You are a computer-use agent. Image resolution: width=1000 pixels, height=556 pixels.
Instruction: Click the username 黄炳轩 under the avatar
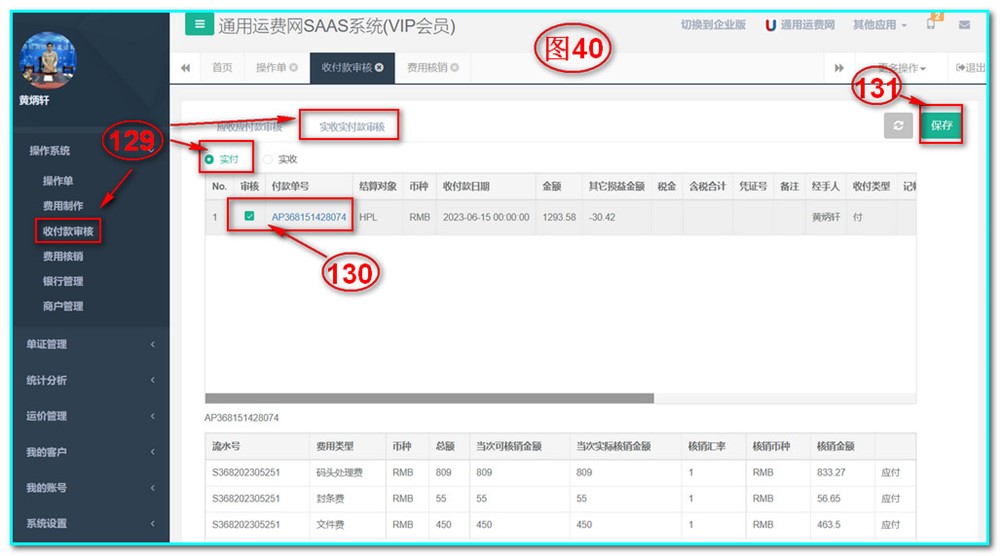[x=34, y=100]
